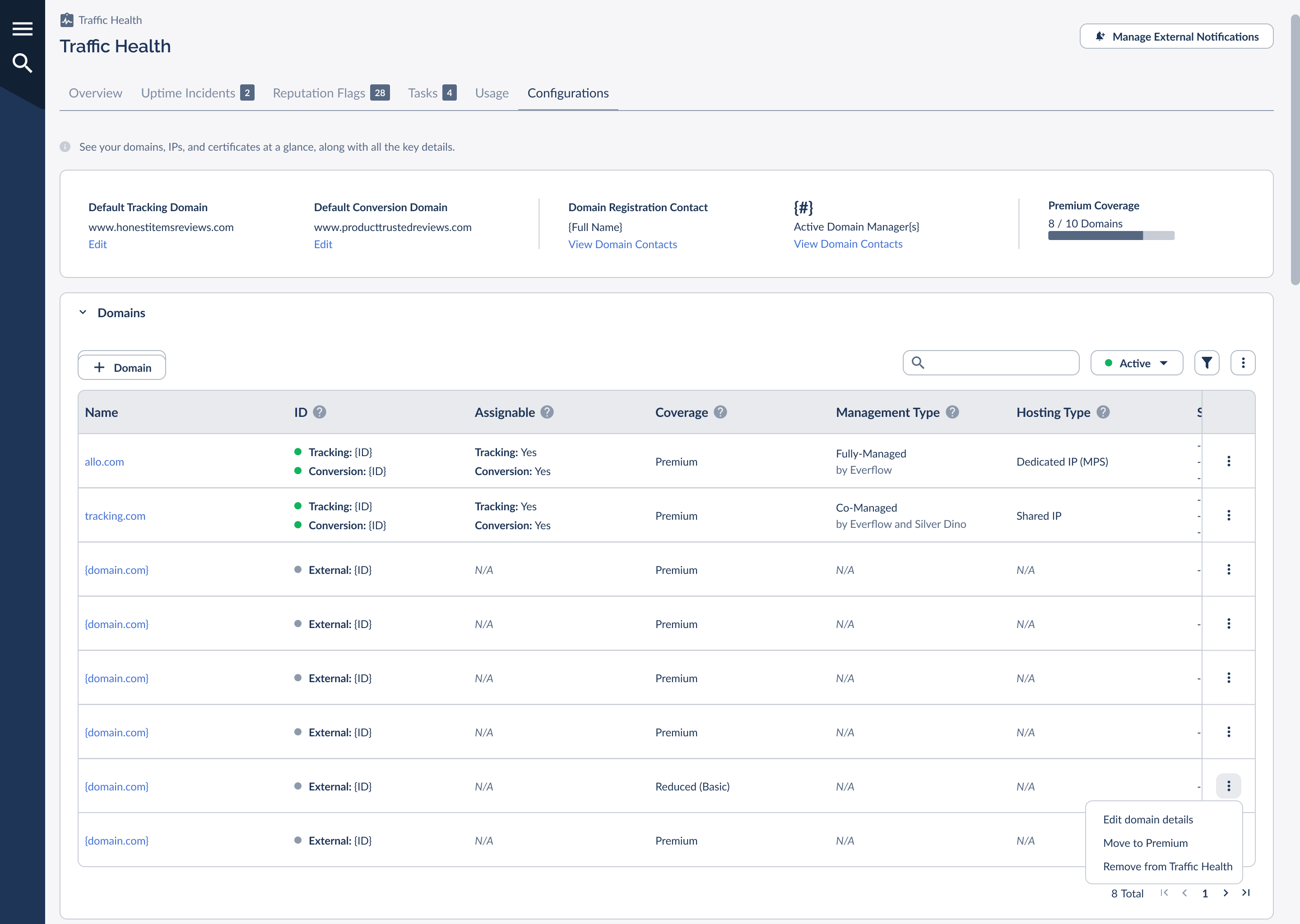Screen dimensions: 1300x924
Task: Edit the Default Tracking Domain
Action: (x=97, y=244)
